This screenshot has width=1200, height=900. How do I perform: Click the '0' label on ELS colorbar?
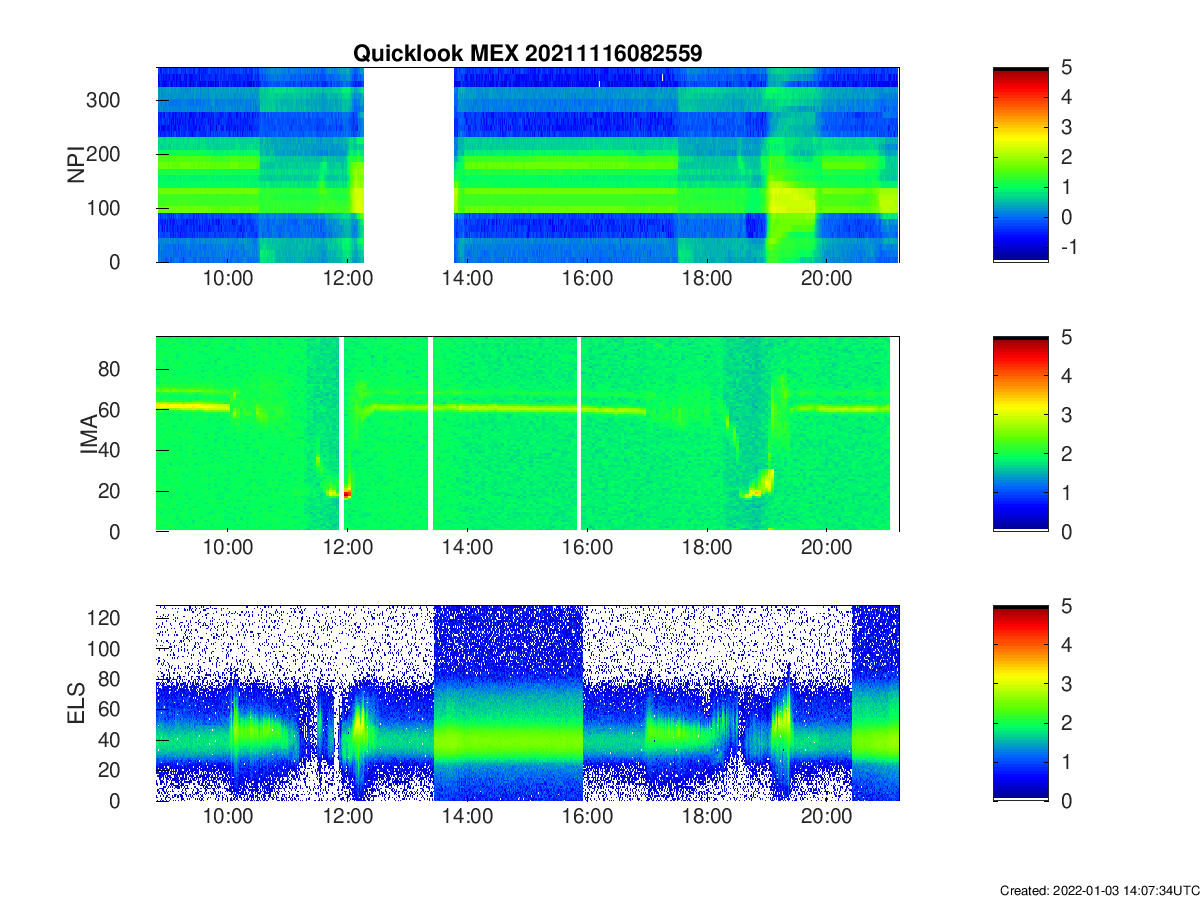pos(1066,801)
